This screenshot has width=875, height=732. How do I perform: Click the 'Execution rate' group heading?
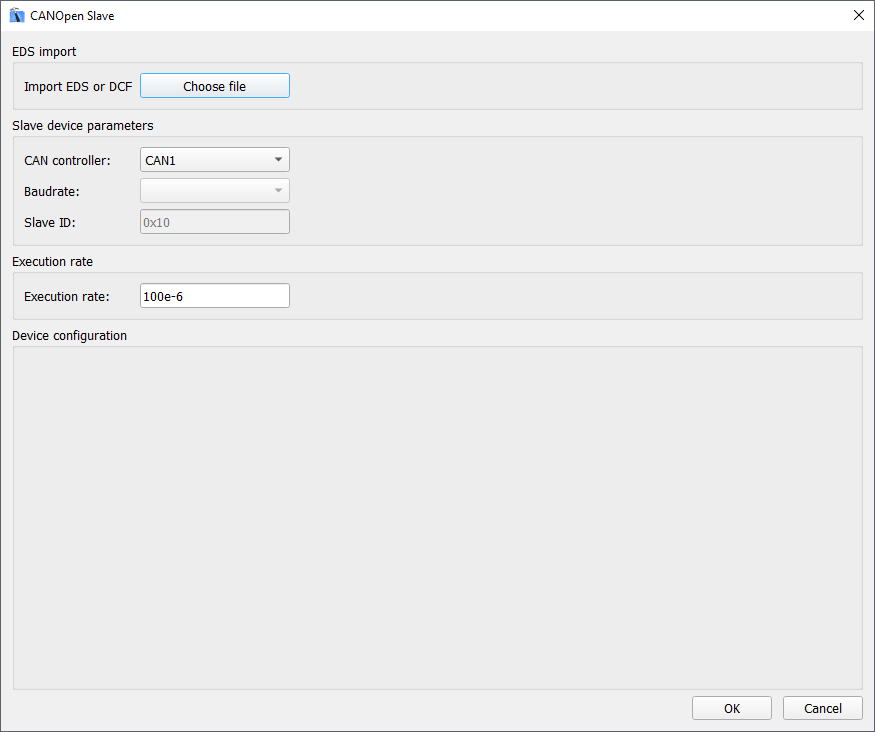point(53,262)
